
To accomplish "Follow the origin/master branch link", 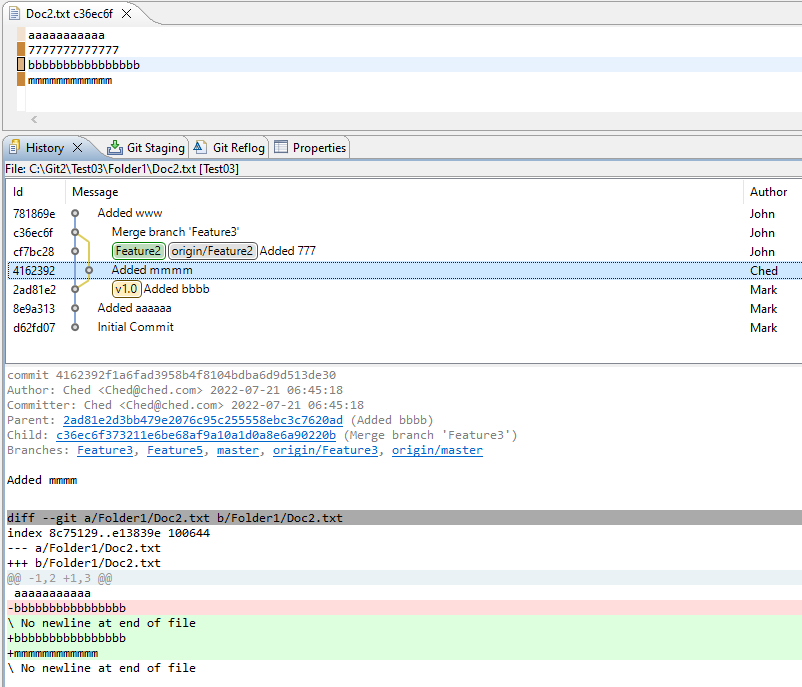I will (437, 451).
